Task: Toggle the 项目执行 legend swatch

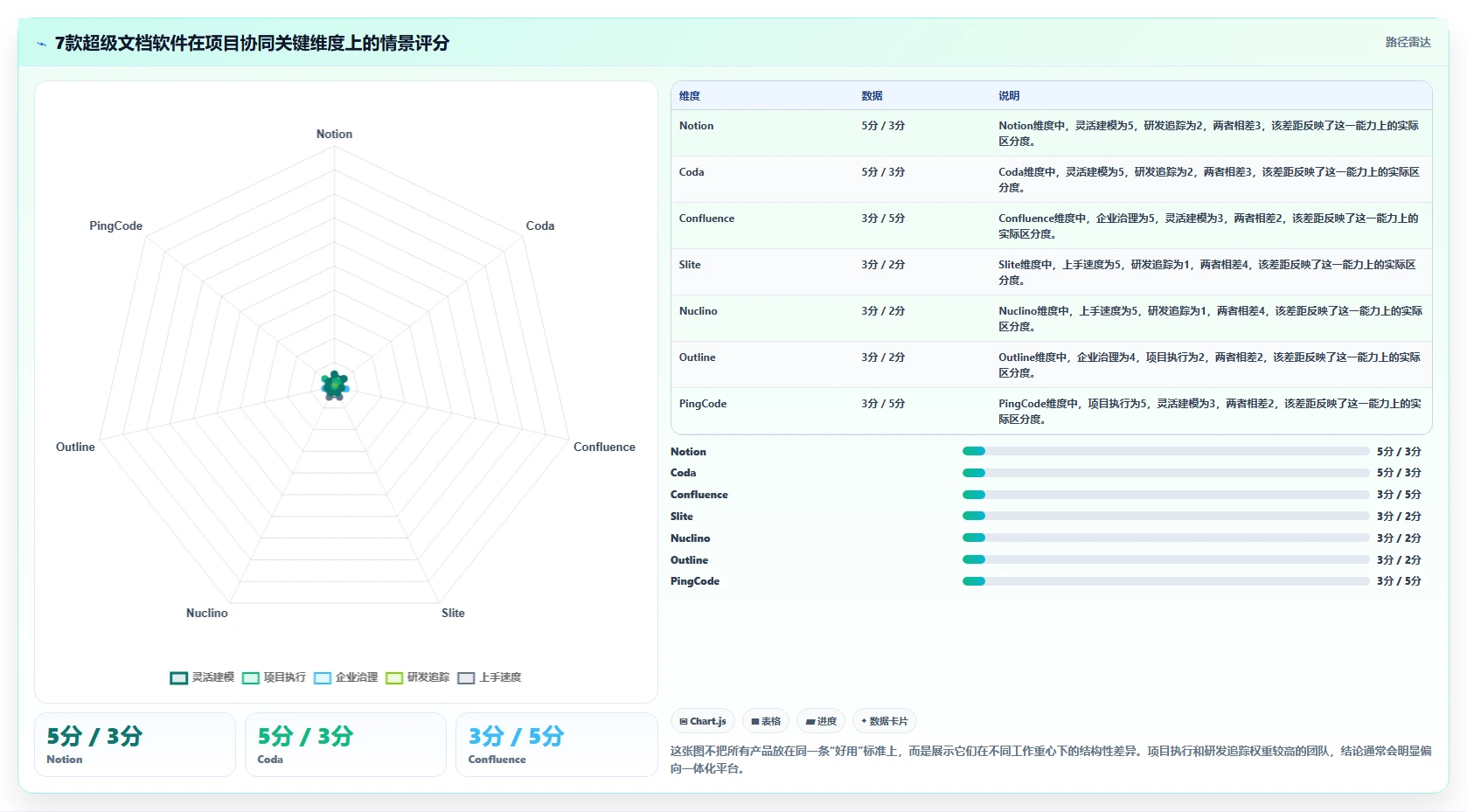Action: click(250, 677)
